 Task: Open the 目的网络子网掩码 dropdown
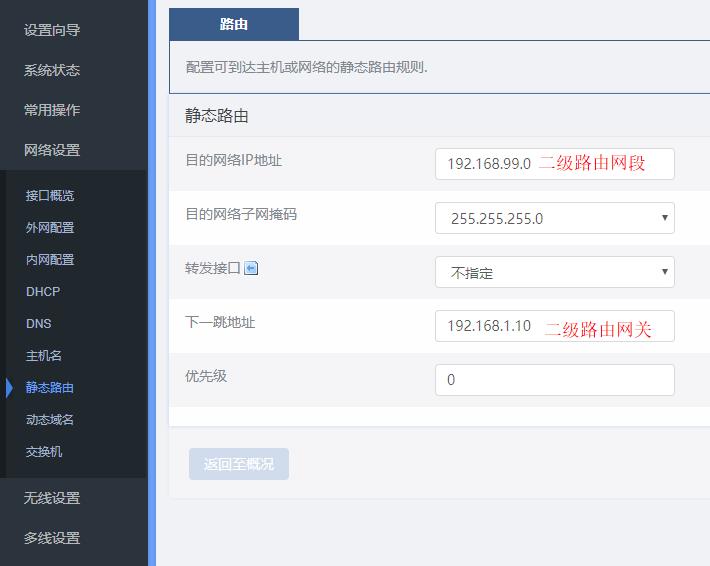click(x=555, y=218)
